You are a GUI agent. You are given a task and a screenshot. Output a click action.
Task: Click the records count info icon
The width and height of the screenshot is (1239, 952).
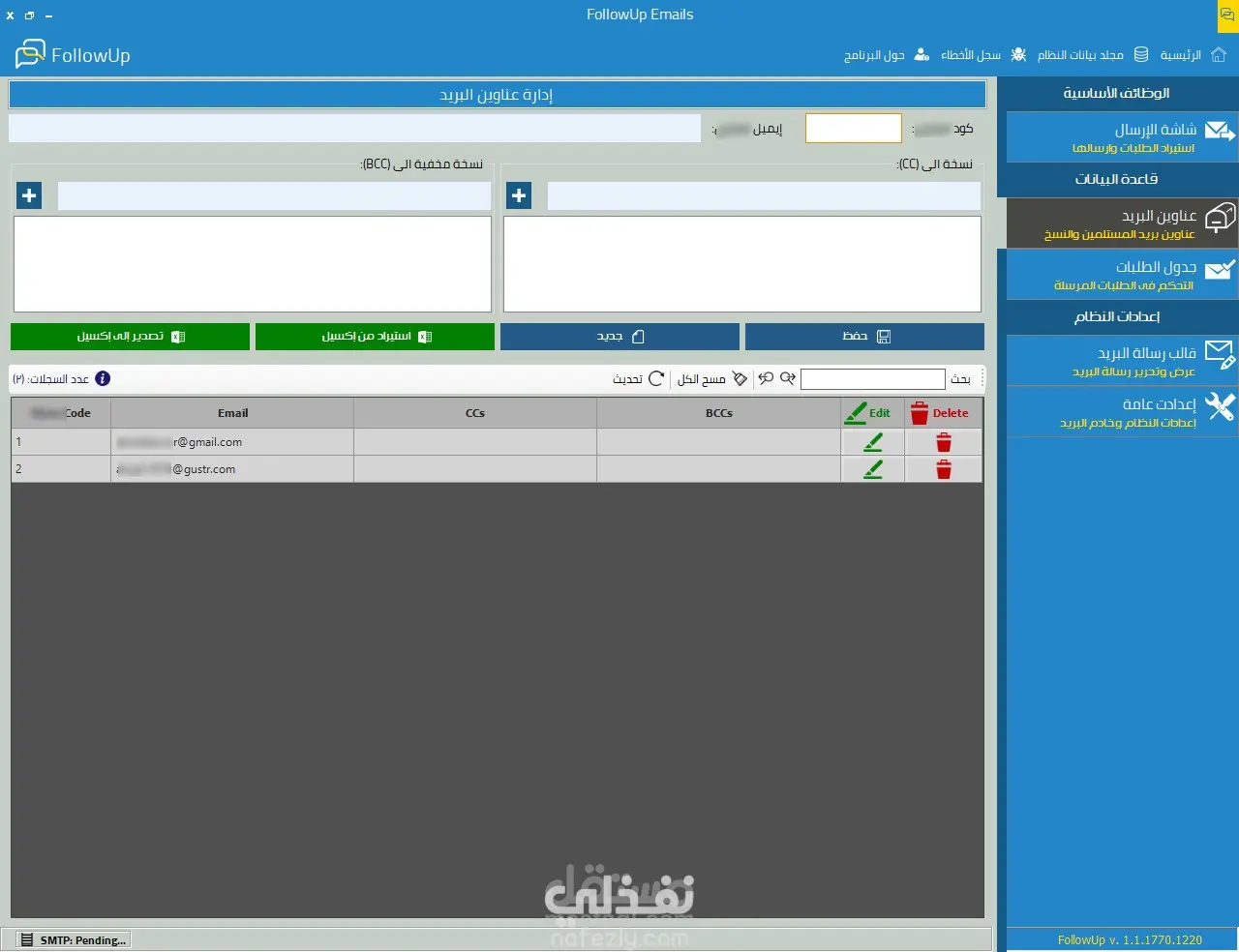click(103, 378)
